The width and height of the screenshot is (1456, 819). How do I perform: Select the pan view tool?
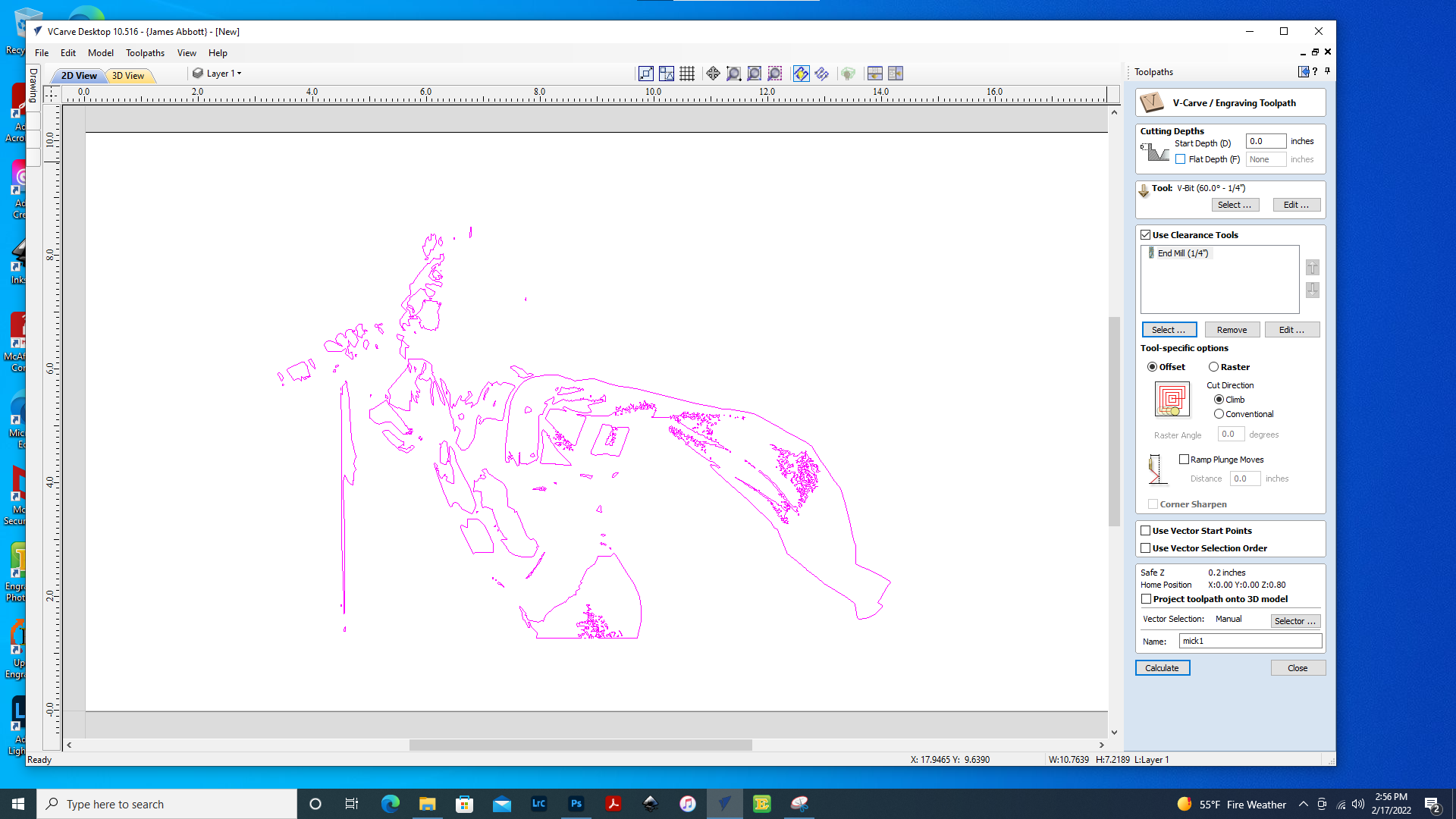click(x=713, y=74)
